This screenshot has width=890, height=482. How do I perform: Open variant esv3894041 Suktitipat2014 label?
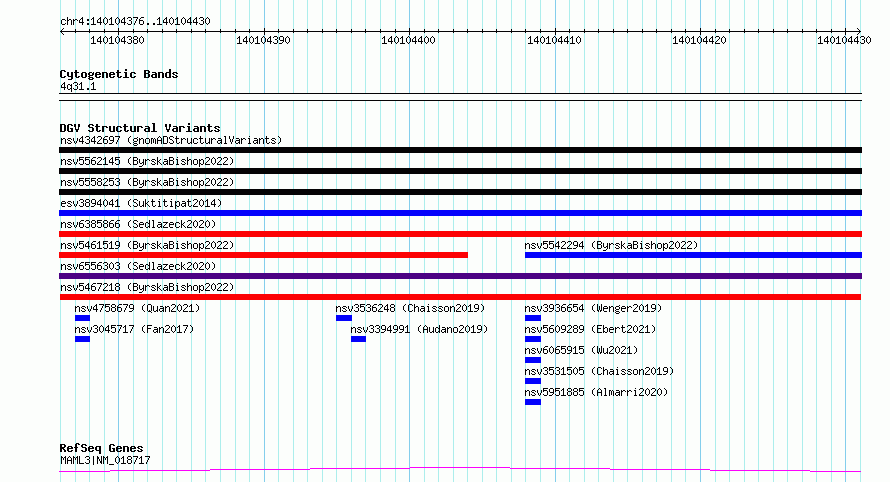coord(141,203)
